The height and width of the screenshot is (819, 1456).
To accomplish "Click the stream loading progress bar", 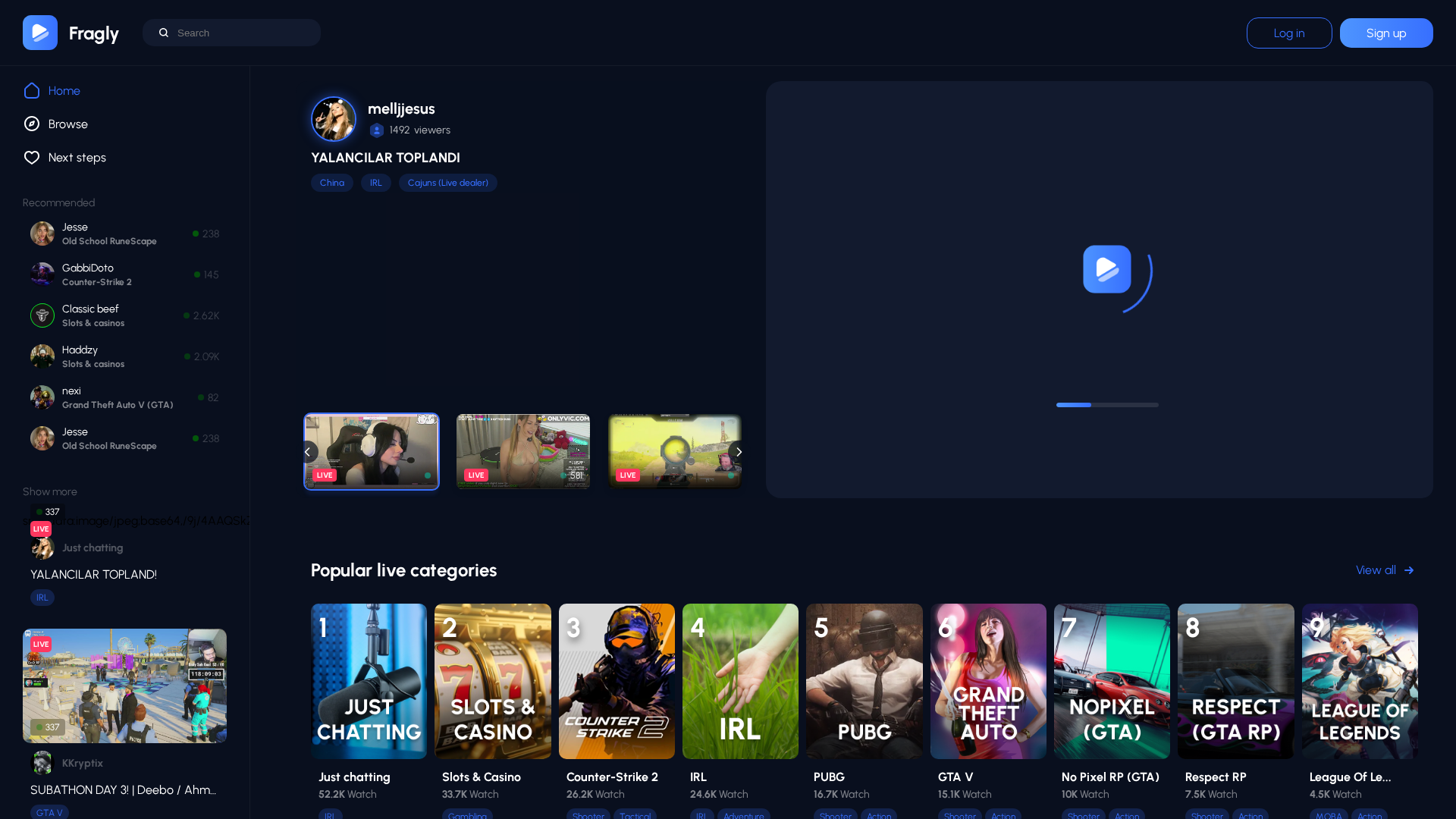I will point(1107,405).
